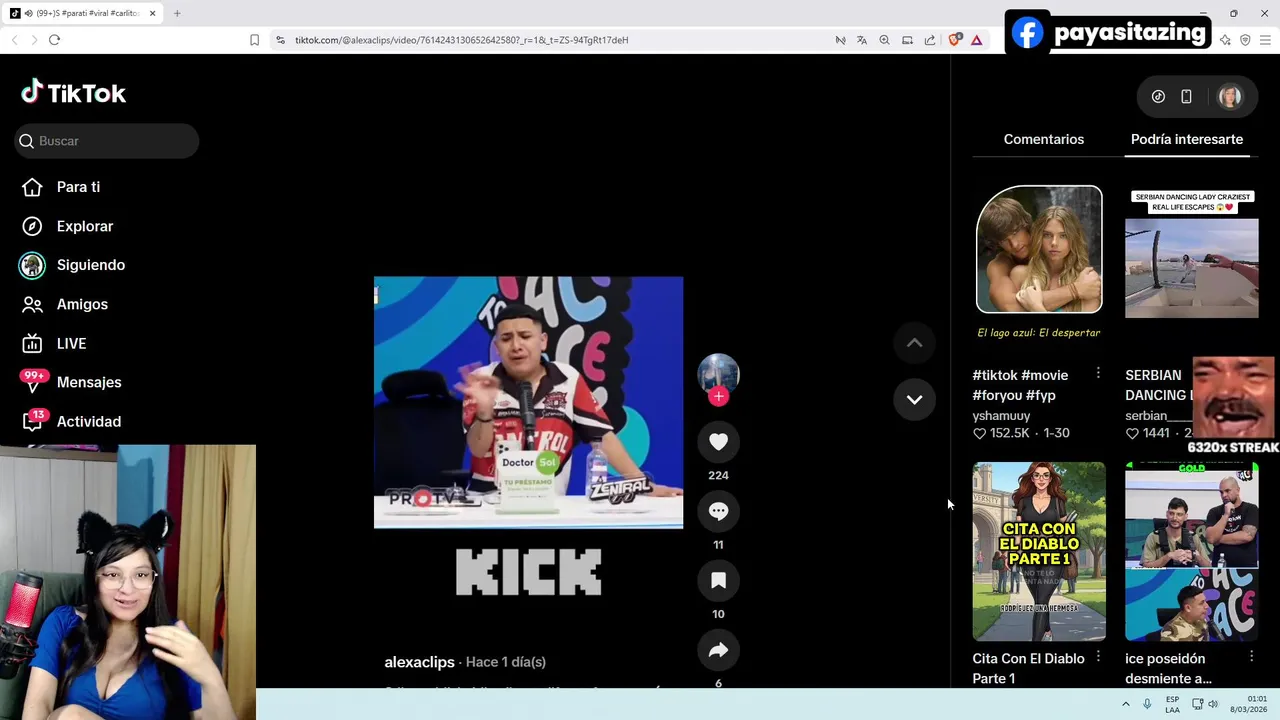Open the ice poseidón video thumbnail
Viewport: 1280px width, 720px height.
click(1192, 551)
